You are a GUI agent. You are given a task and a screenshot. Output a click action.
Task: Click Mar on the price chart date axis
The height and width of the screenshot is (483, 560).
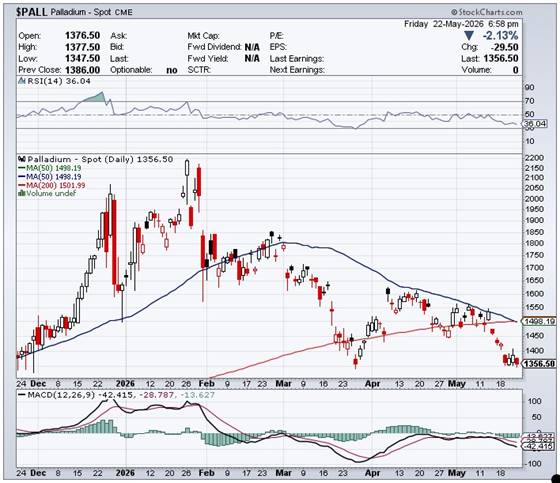(x=284, y=384)
